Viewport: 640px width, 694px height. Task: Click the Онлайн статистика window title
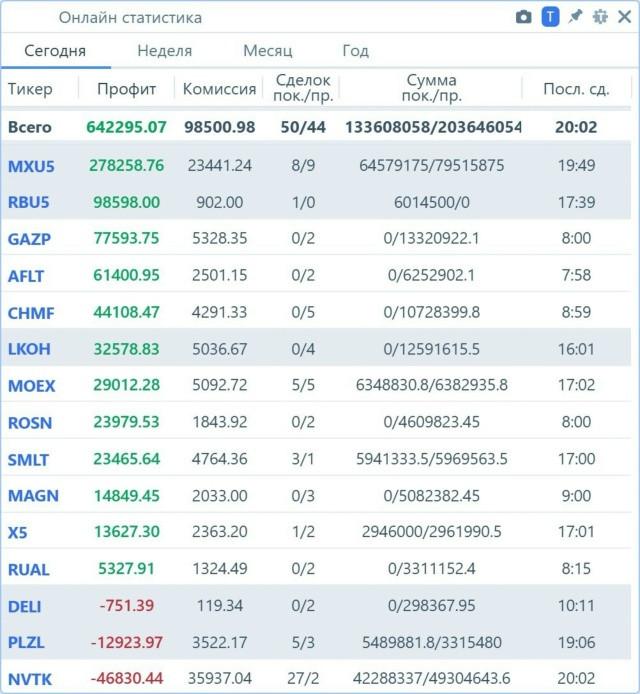pos(130,18)
